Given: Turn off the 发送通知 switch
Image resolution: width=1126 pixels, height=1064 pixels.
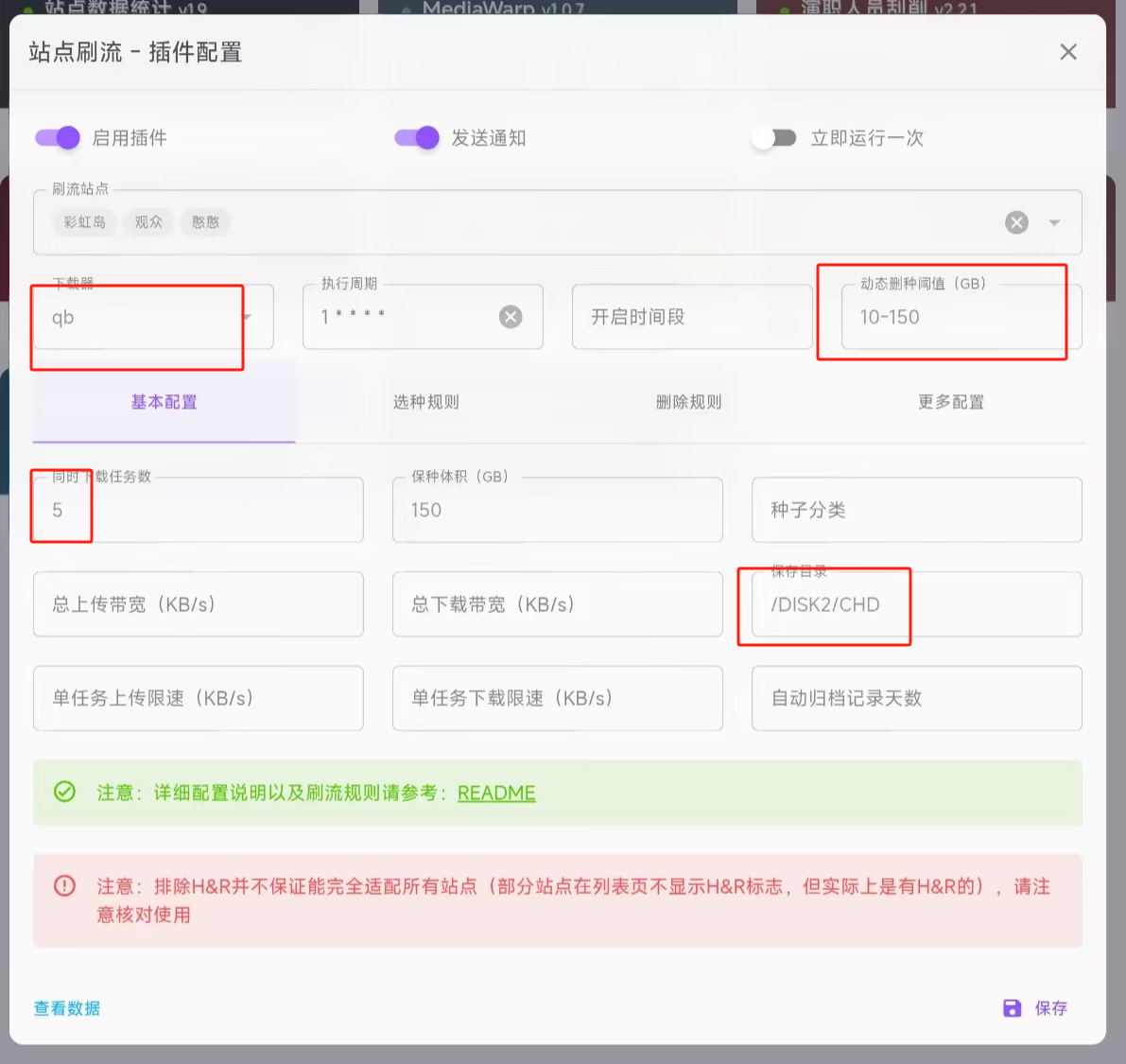Looking at the screenshot, I should point(417,138).
